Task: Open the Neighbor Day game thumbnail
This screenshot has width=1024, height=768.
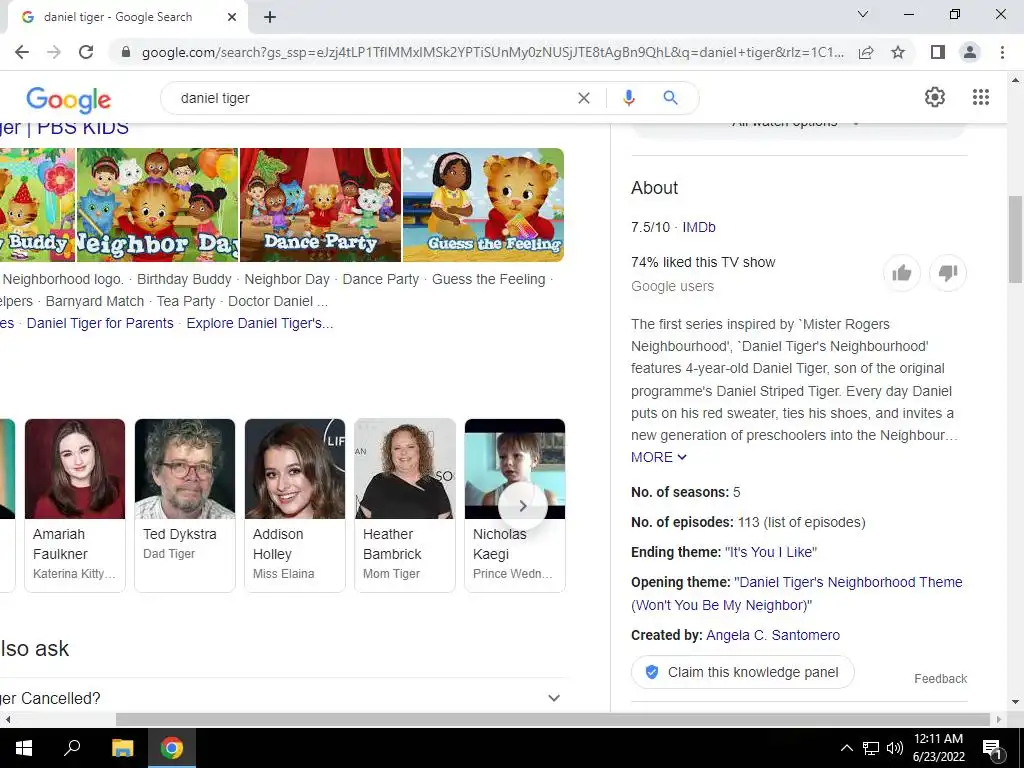Action: (x=157, y=205)
